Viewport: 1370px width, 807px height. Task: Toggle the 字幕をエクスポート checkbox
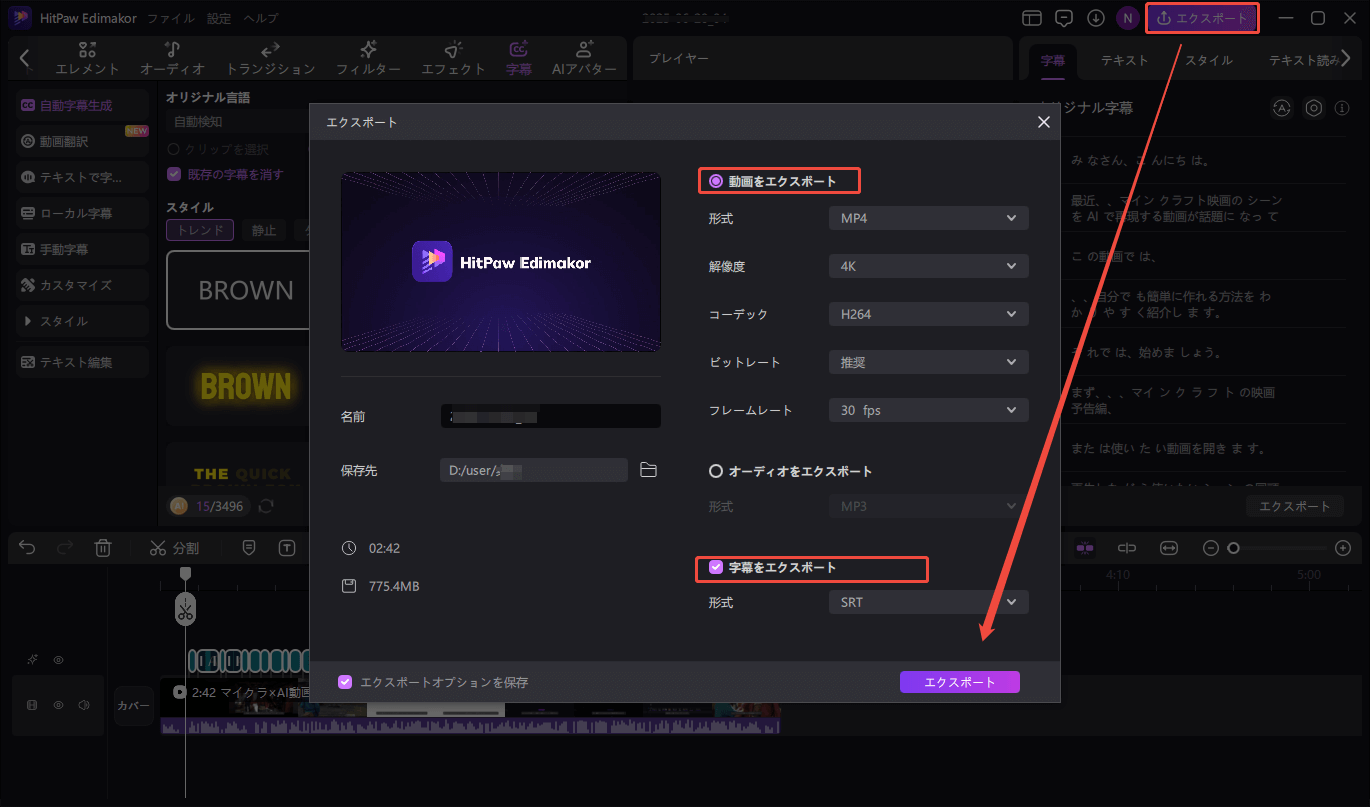pos(716,567)
